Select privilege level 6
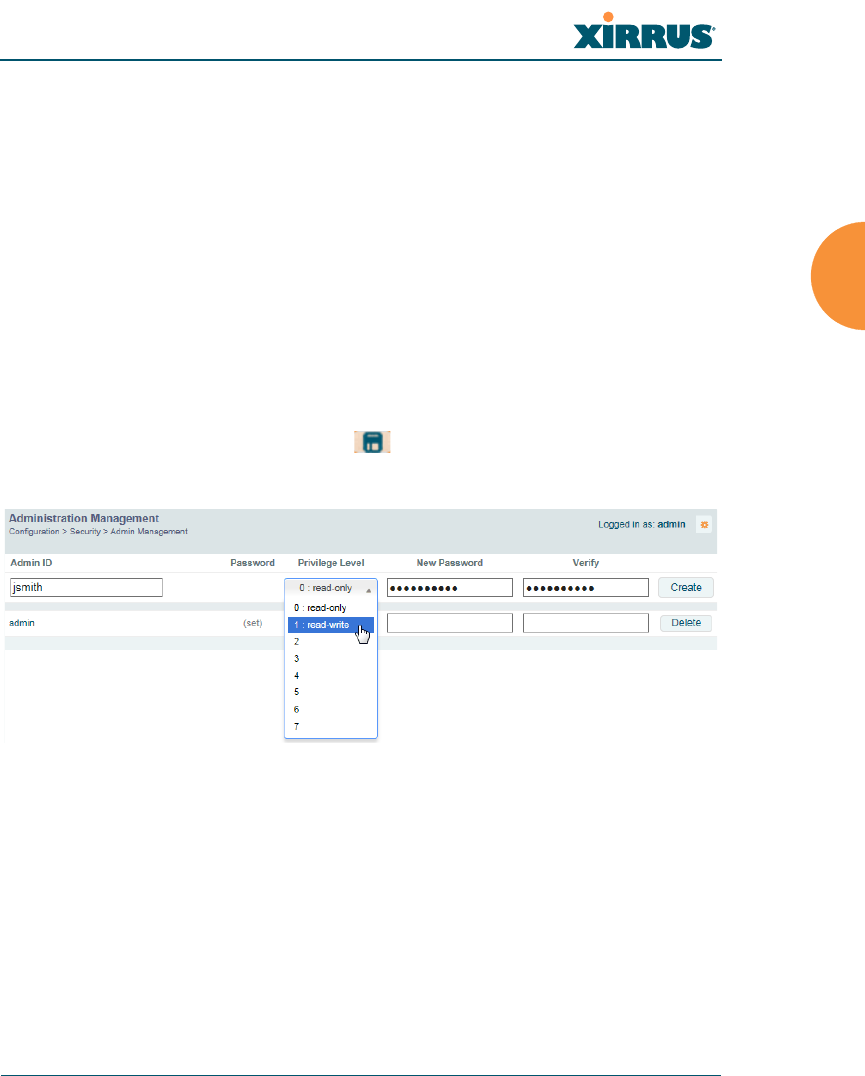865x1076 pixels. click(331, 710)
